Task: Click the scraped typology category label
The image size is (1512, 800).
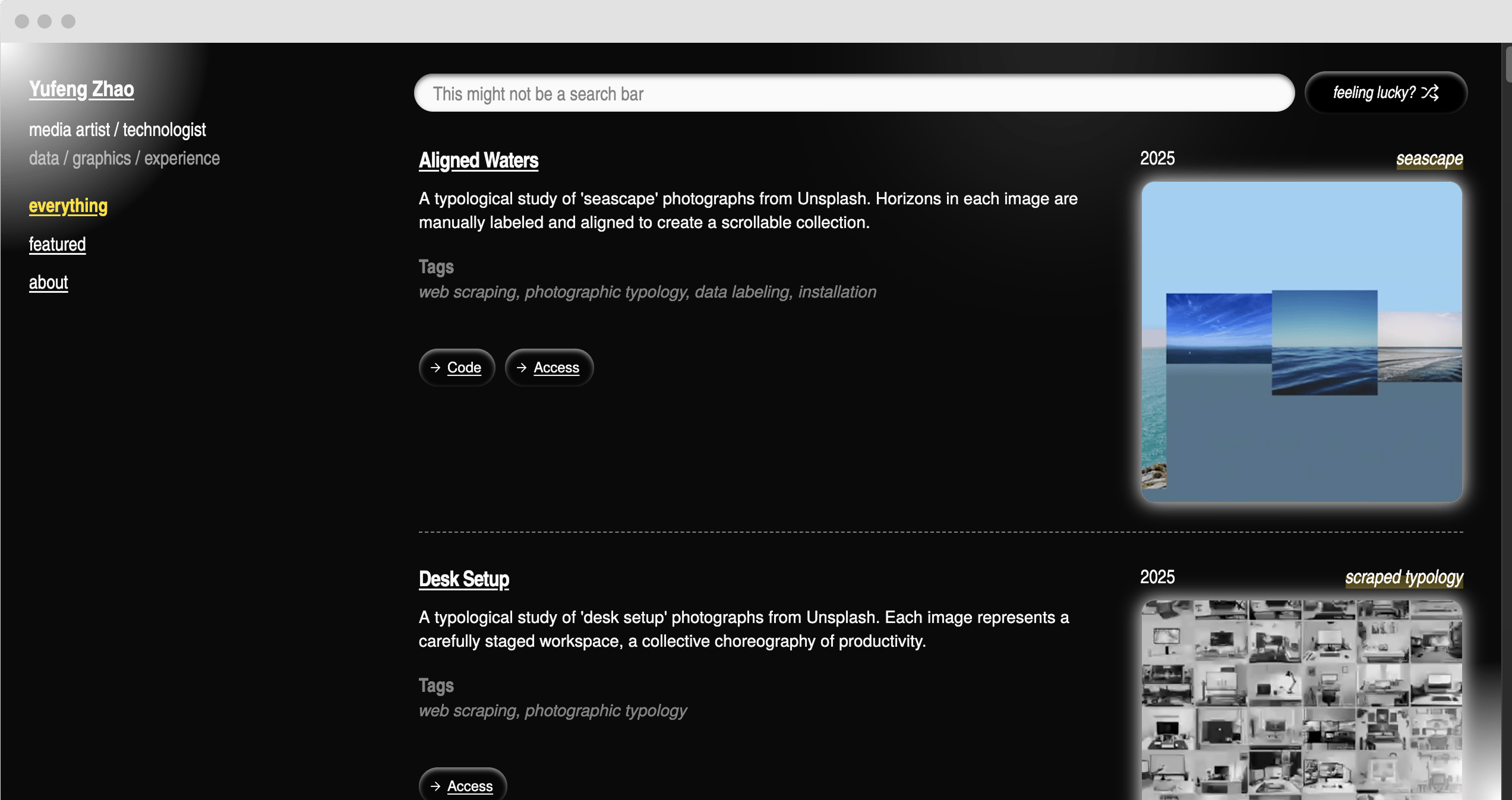Action: [x=1403, y=577]
